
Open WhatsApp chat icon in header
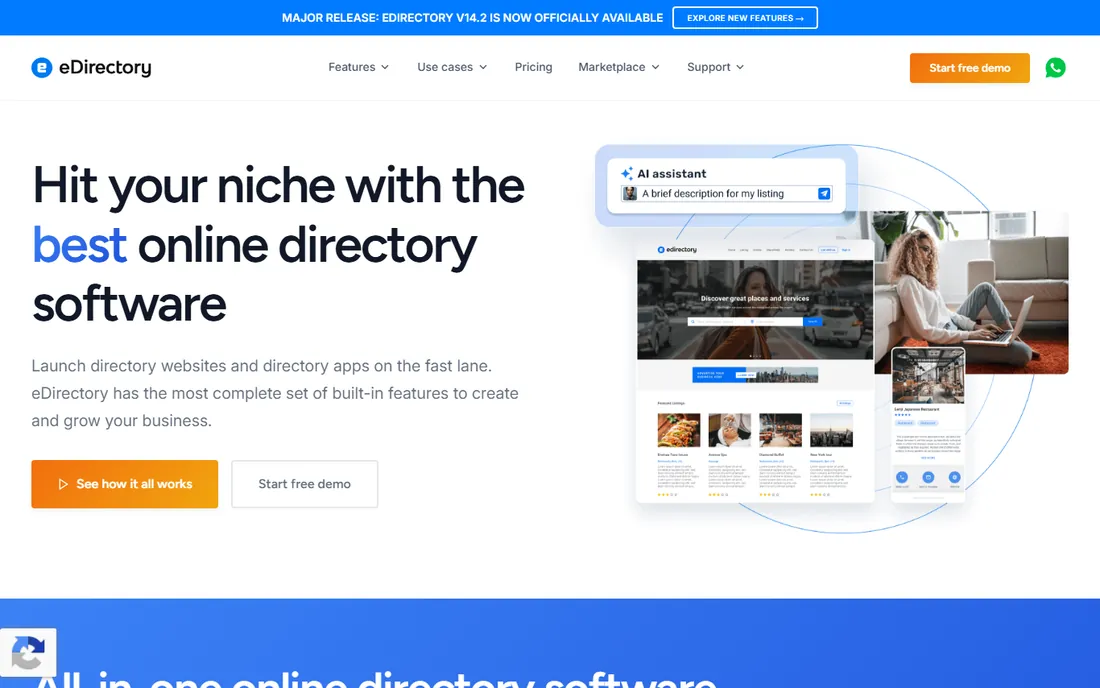point(1055,67)
